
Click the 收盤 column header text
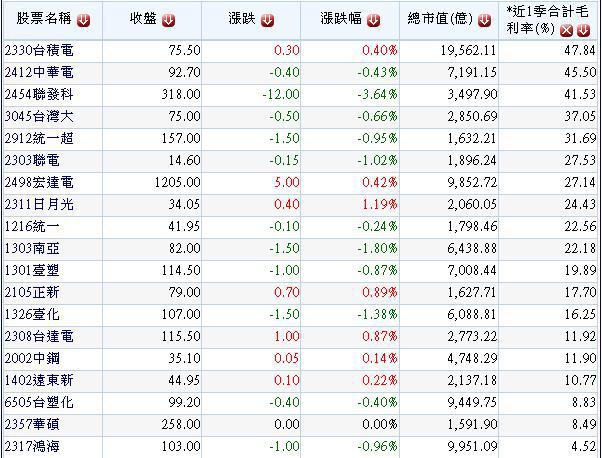click(143, 18)
